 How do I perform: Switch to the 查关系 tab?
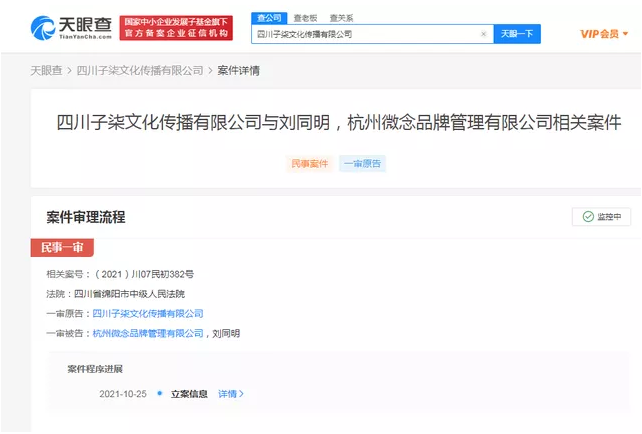[341, 18]
